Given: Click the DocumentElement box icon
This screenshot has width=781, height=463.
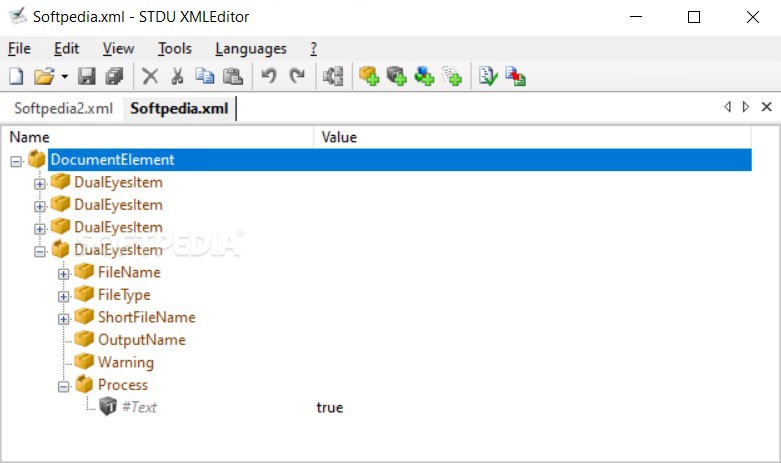Looking at the screenshot, I should click(x=36, y=159).
